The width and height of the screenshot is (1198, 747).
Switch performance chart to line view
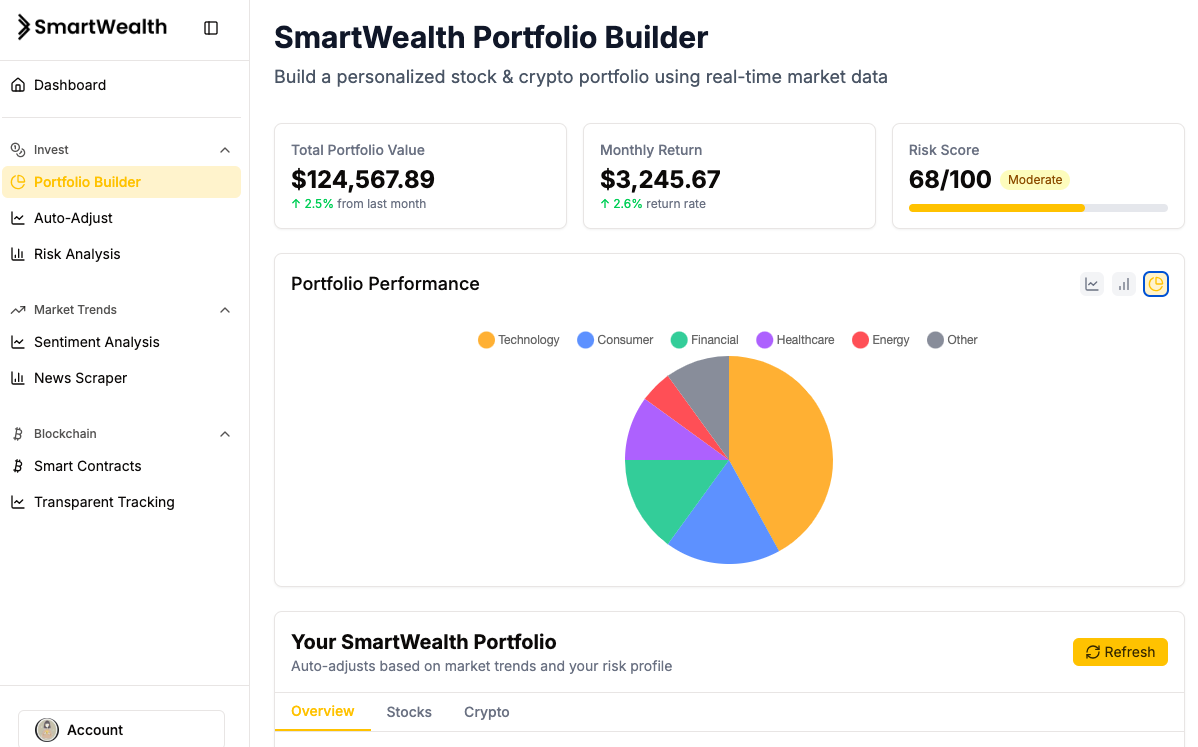[1092, 284]
